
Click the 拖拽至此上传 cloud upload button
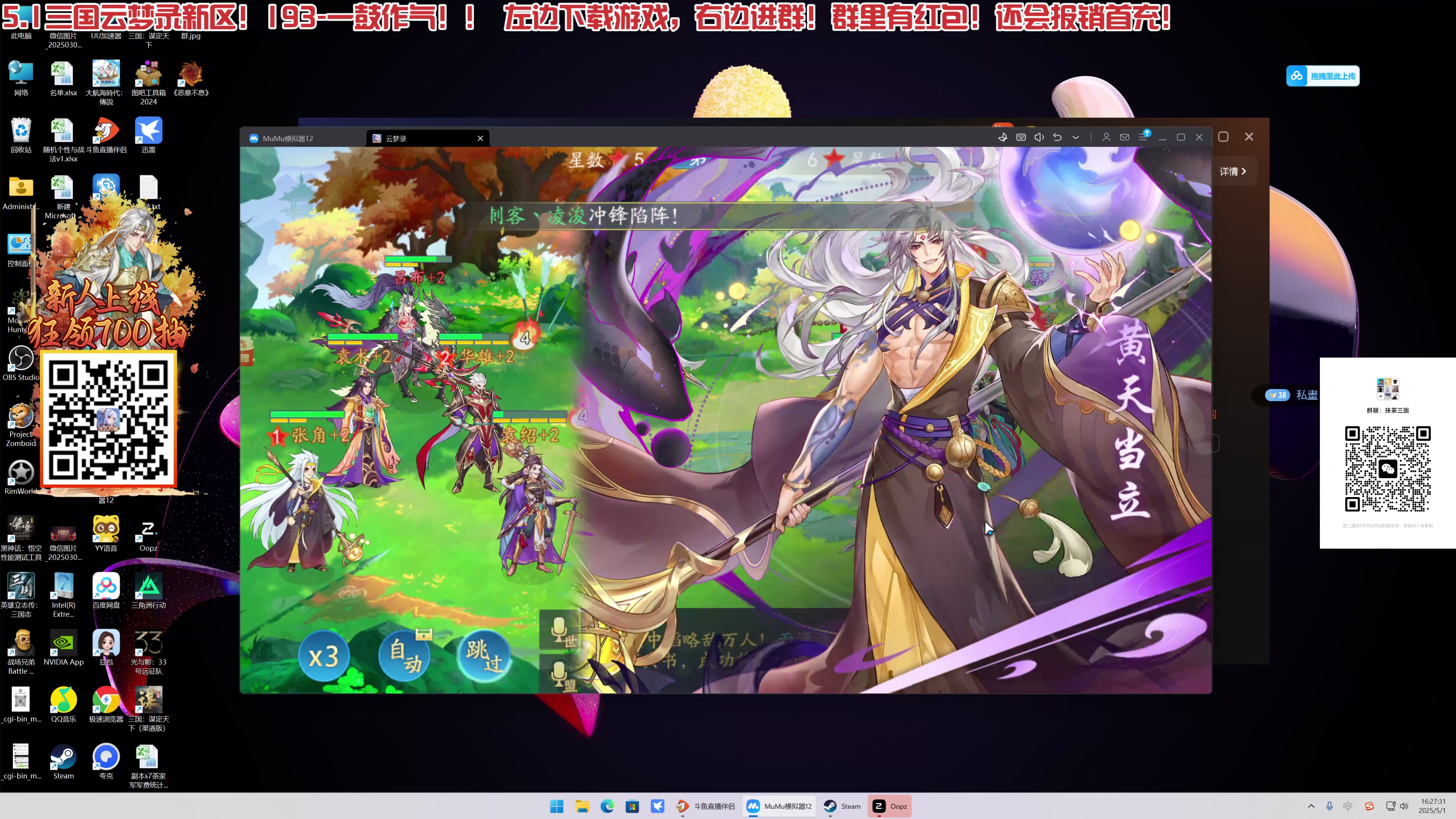click(x=1323, y=76)
